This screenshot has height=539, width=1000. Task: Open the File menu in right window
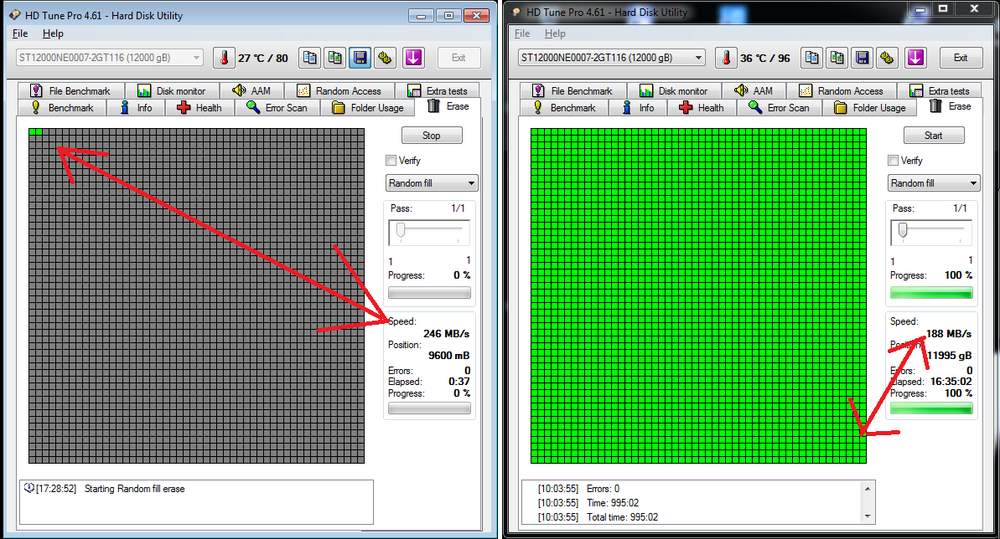[522, 33]
